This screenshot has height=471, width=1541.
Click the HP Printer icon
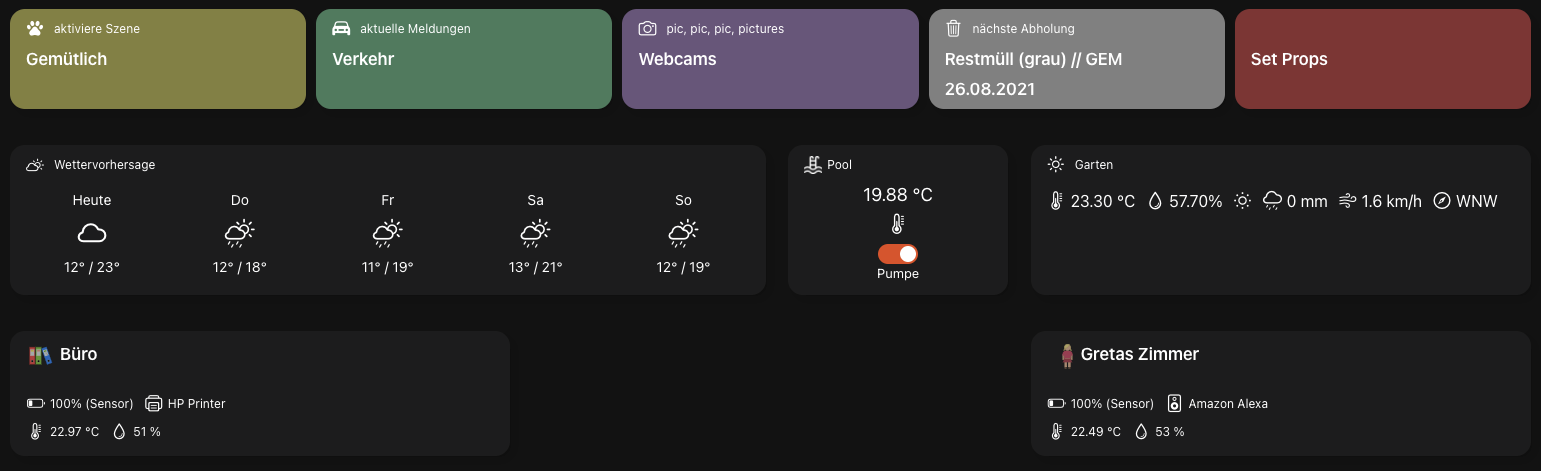point(153,404)
